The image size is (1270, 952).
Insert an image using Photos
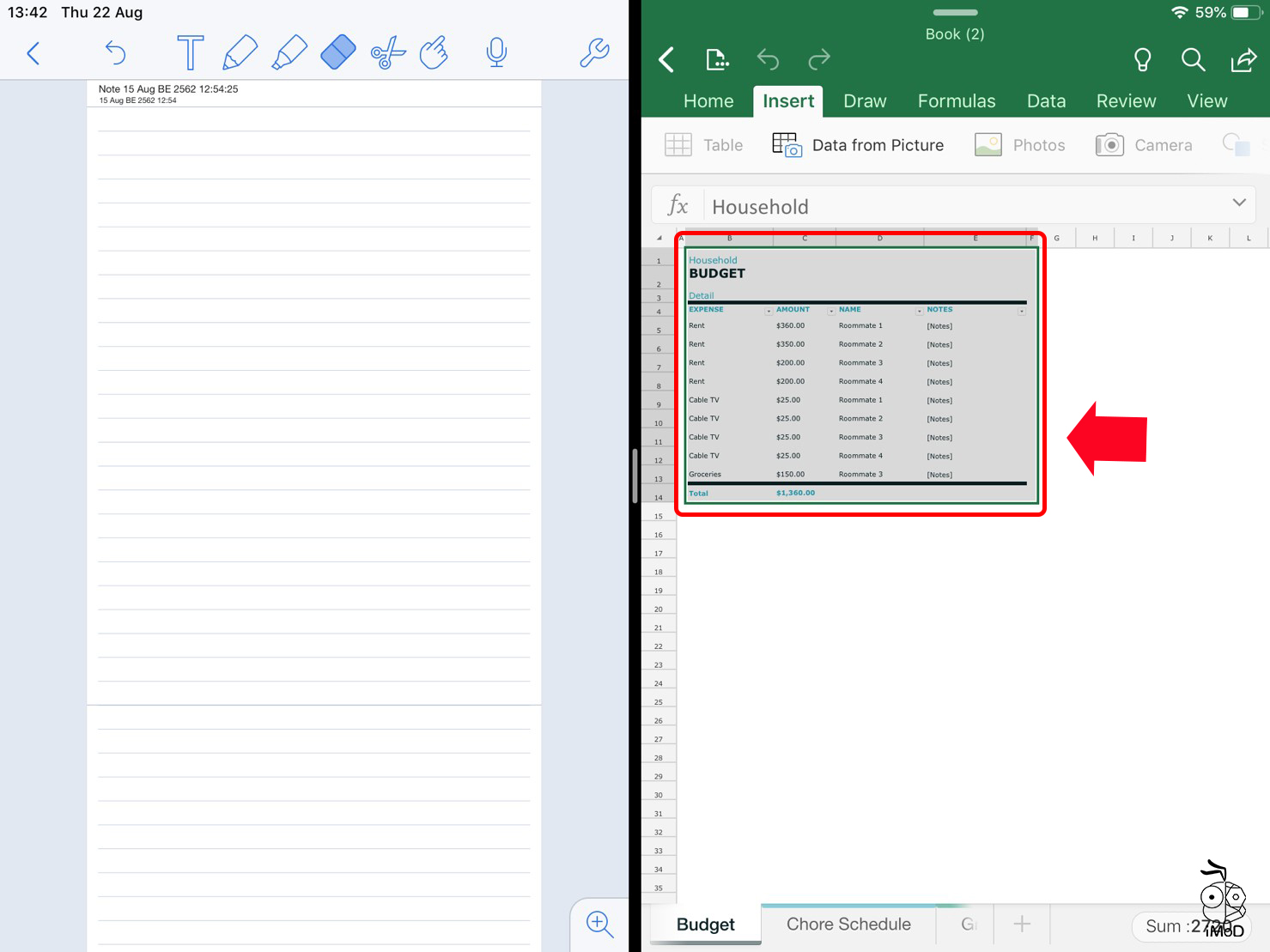[1020, 144]
